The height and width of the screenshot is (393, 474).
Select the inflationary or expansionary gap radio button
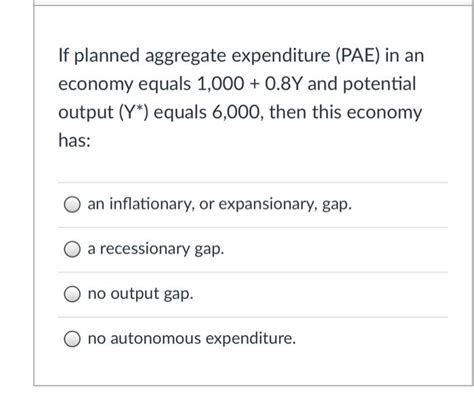point(72,204)
